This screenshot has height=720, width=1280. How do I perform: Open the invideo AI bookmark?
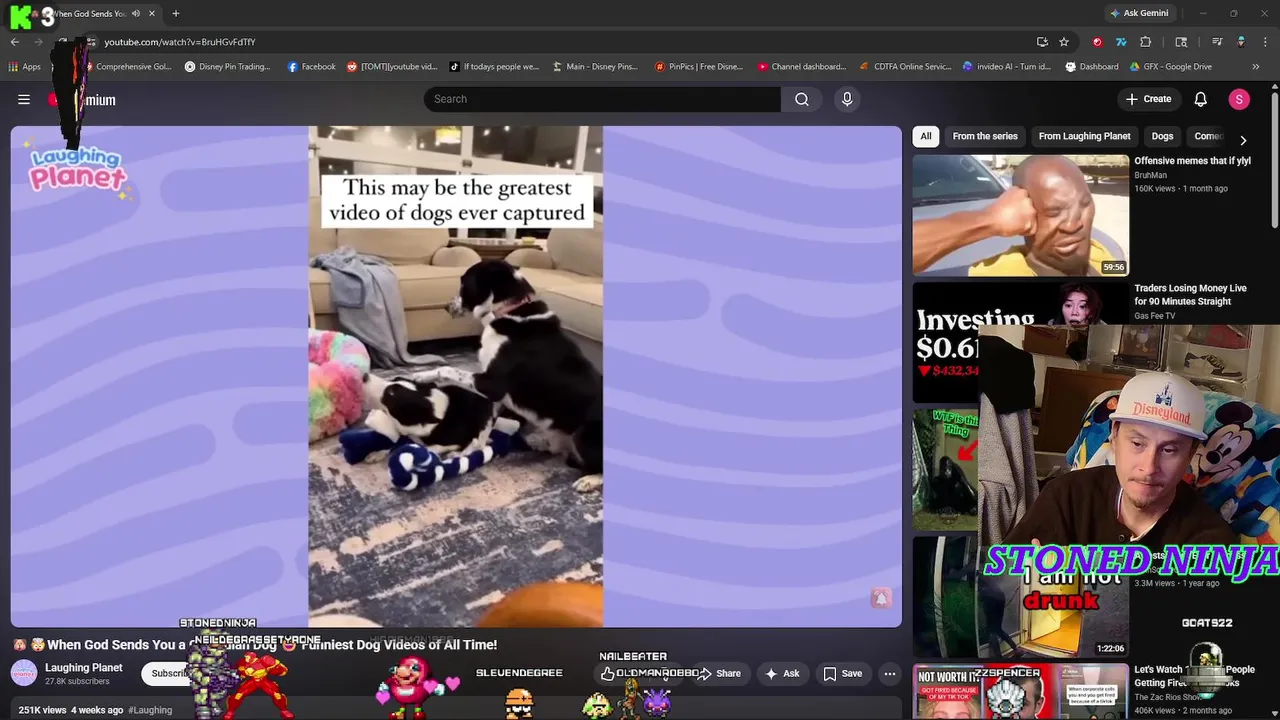coord(1007,67)
